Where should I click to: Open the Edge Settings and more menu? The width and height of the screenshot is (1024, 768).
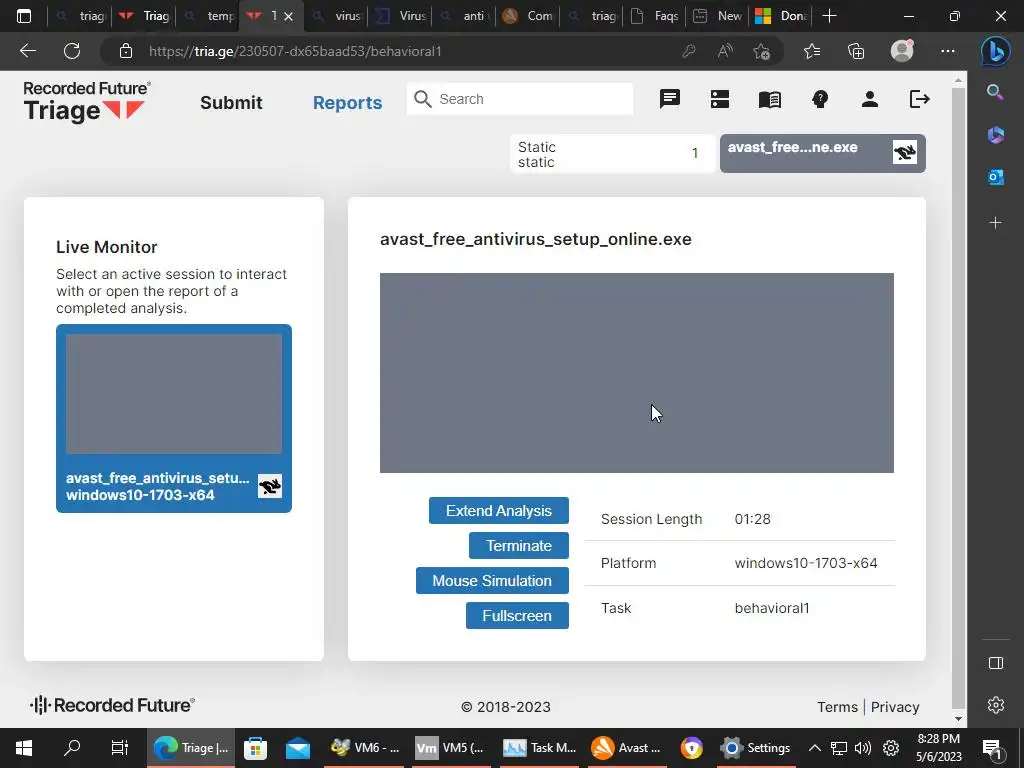pyautogui.click(x=948, y=51)
